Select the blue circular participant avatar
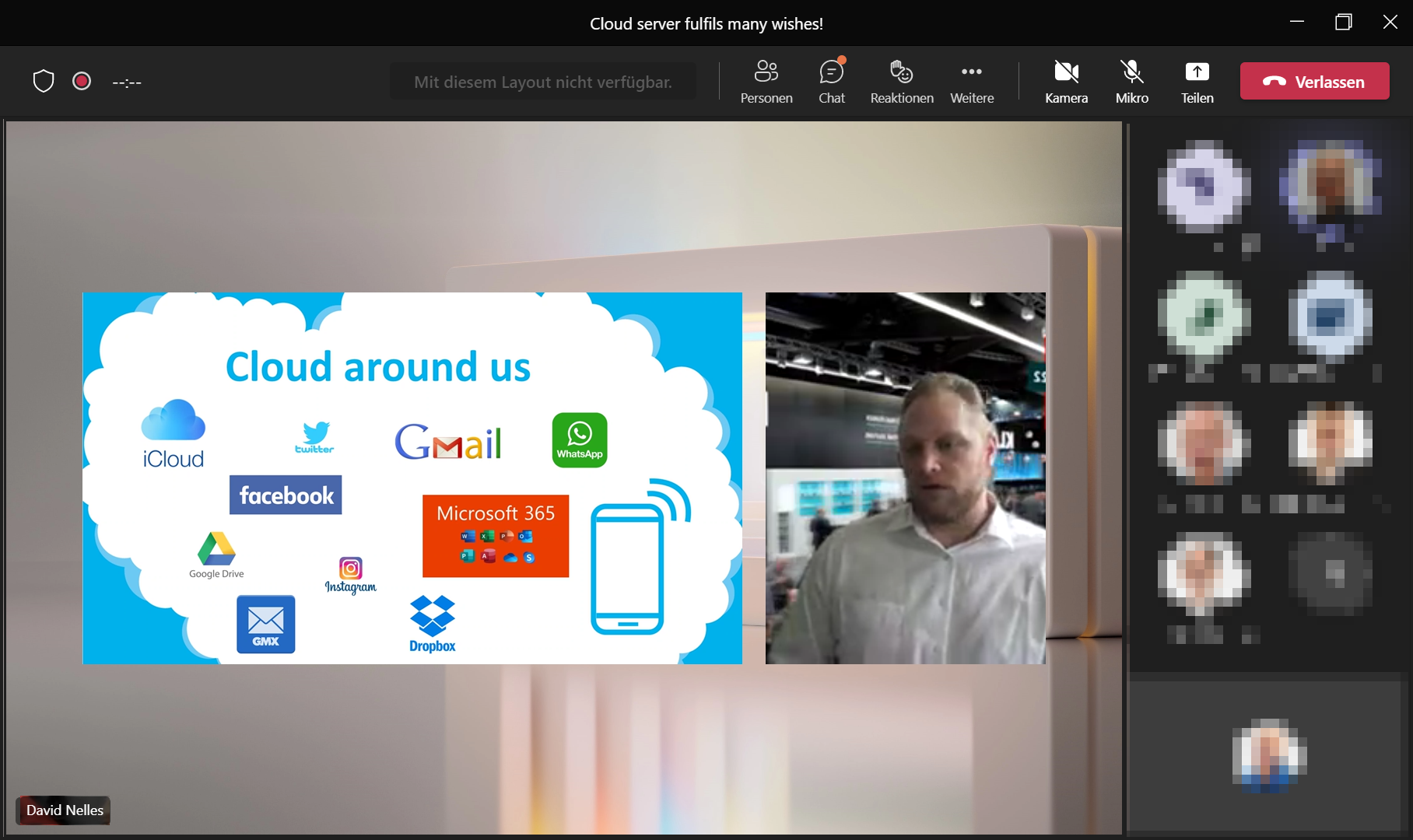The image size is (1413, 840). [x=1331, y=316]
